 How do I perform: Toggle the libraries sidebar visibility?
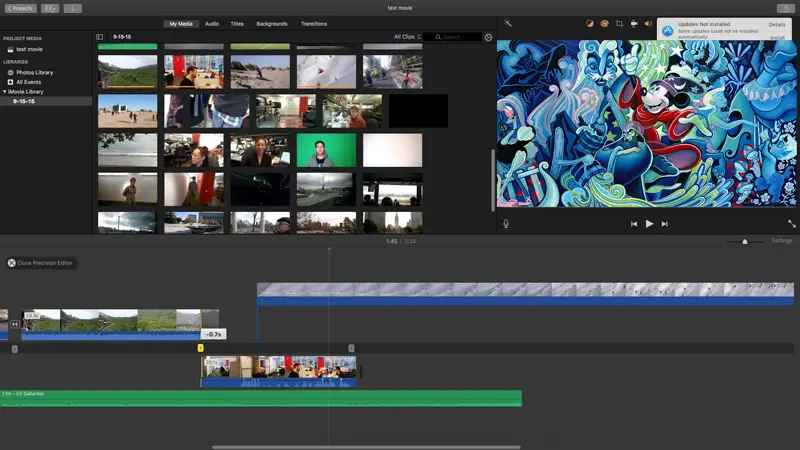pos(99,37)
